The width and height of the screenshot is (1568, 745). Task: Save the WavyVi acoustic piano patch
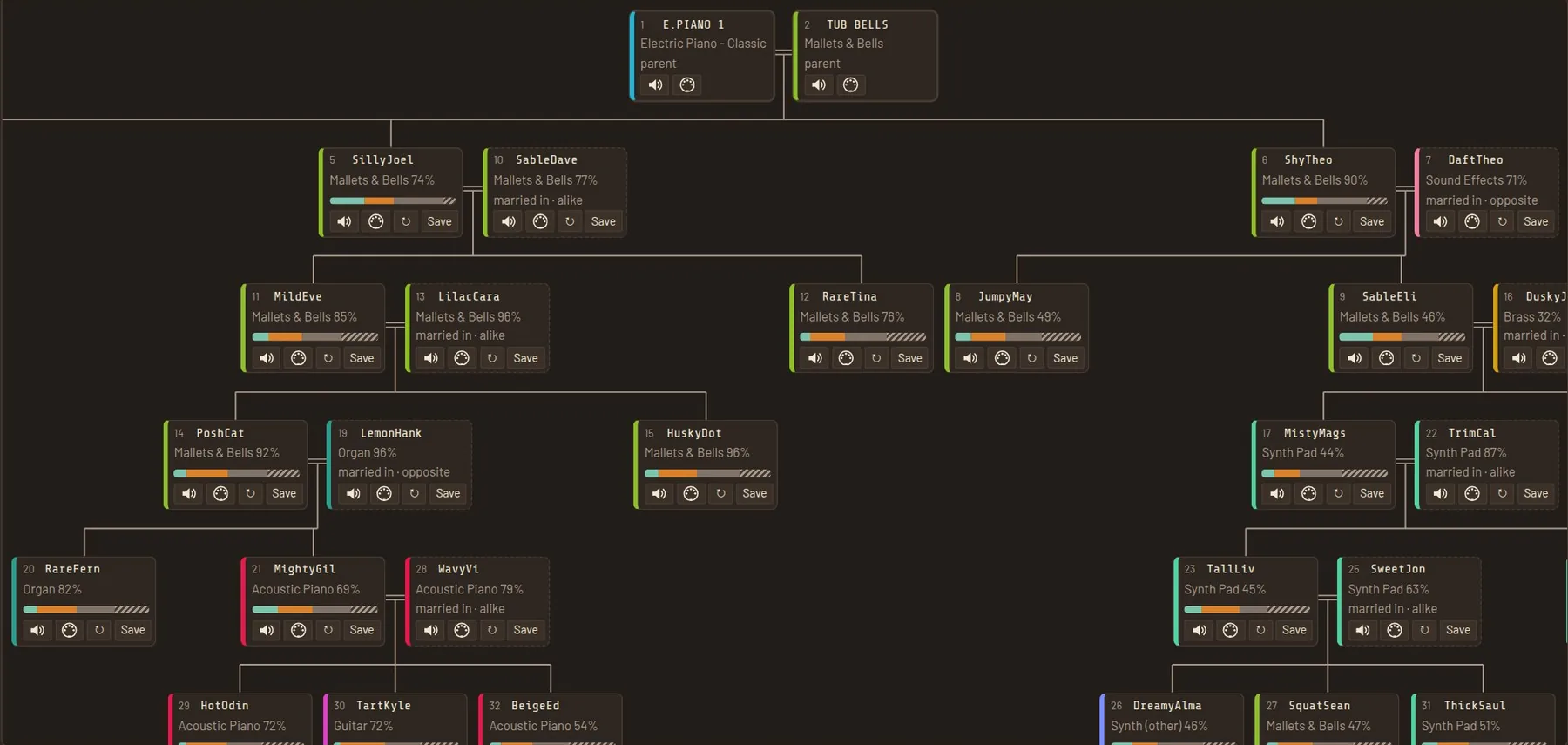pyautogui.click(x=526, y=630)
